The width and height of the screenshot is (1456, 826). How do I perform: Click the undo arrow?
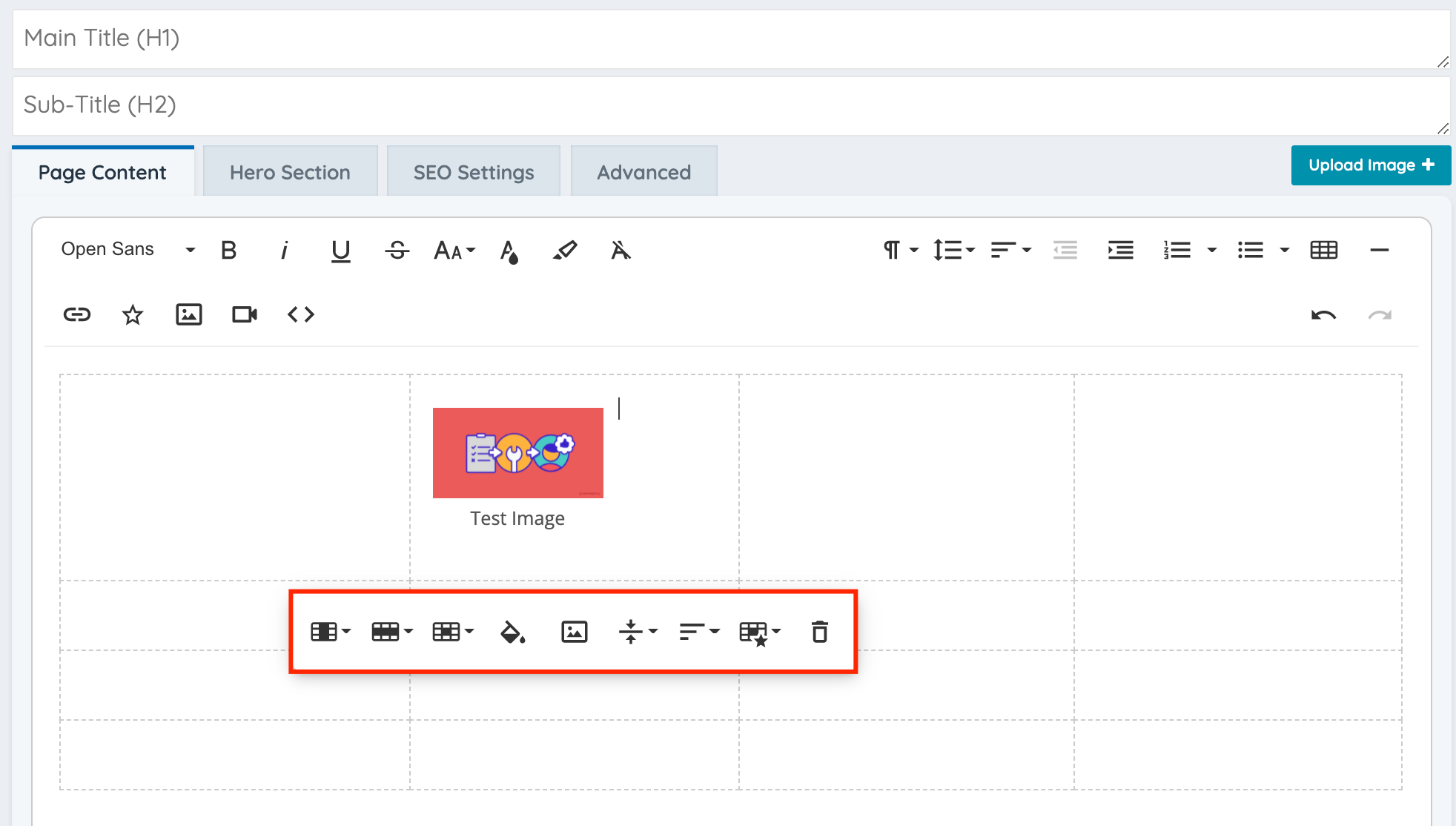tap(1323, 315)
